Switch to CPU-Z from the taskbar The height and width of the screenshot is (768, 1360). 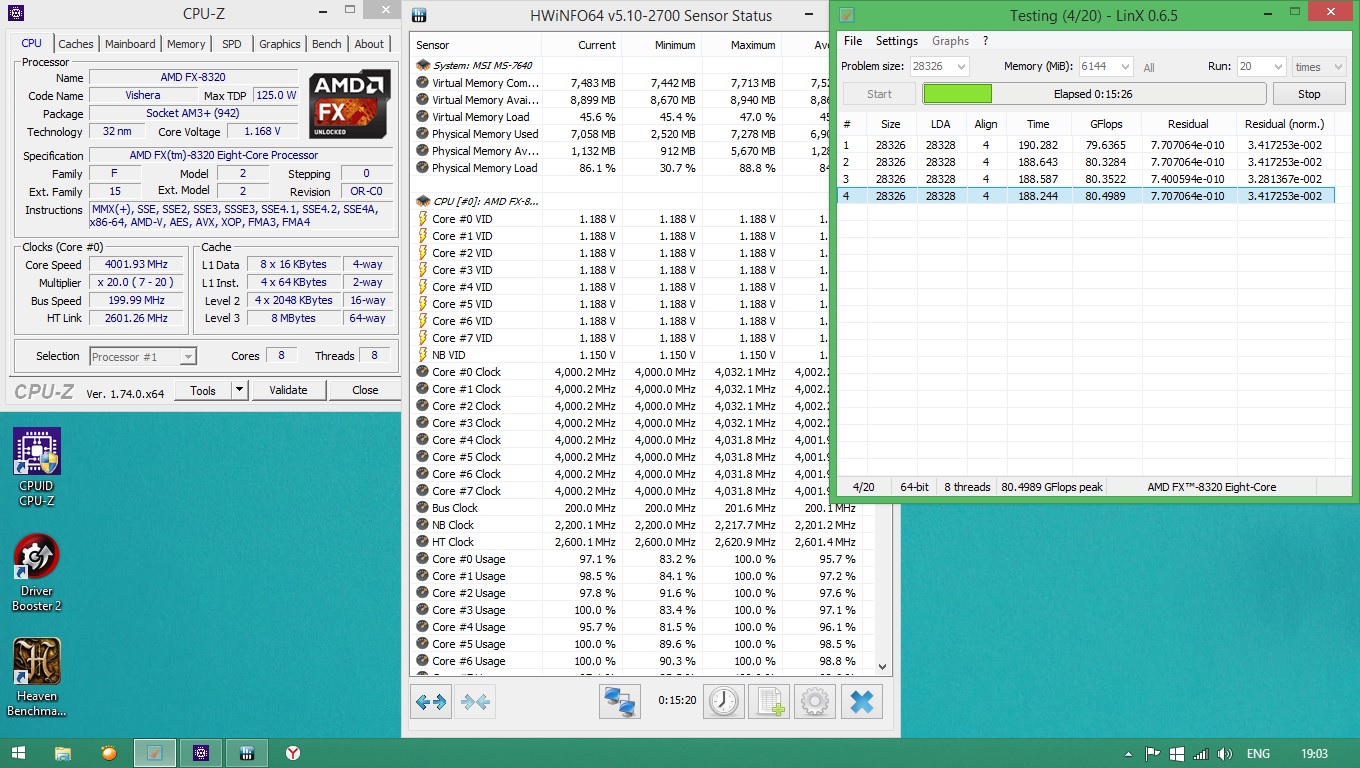pyautogui.click(x=201, y=753)
